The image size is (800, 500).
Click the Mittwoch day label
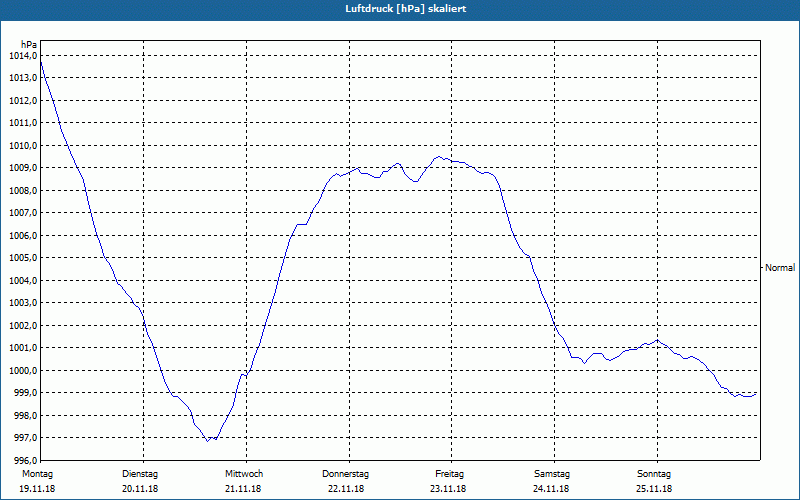click(x=244, y=474)
